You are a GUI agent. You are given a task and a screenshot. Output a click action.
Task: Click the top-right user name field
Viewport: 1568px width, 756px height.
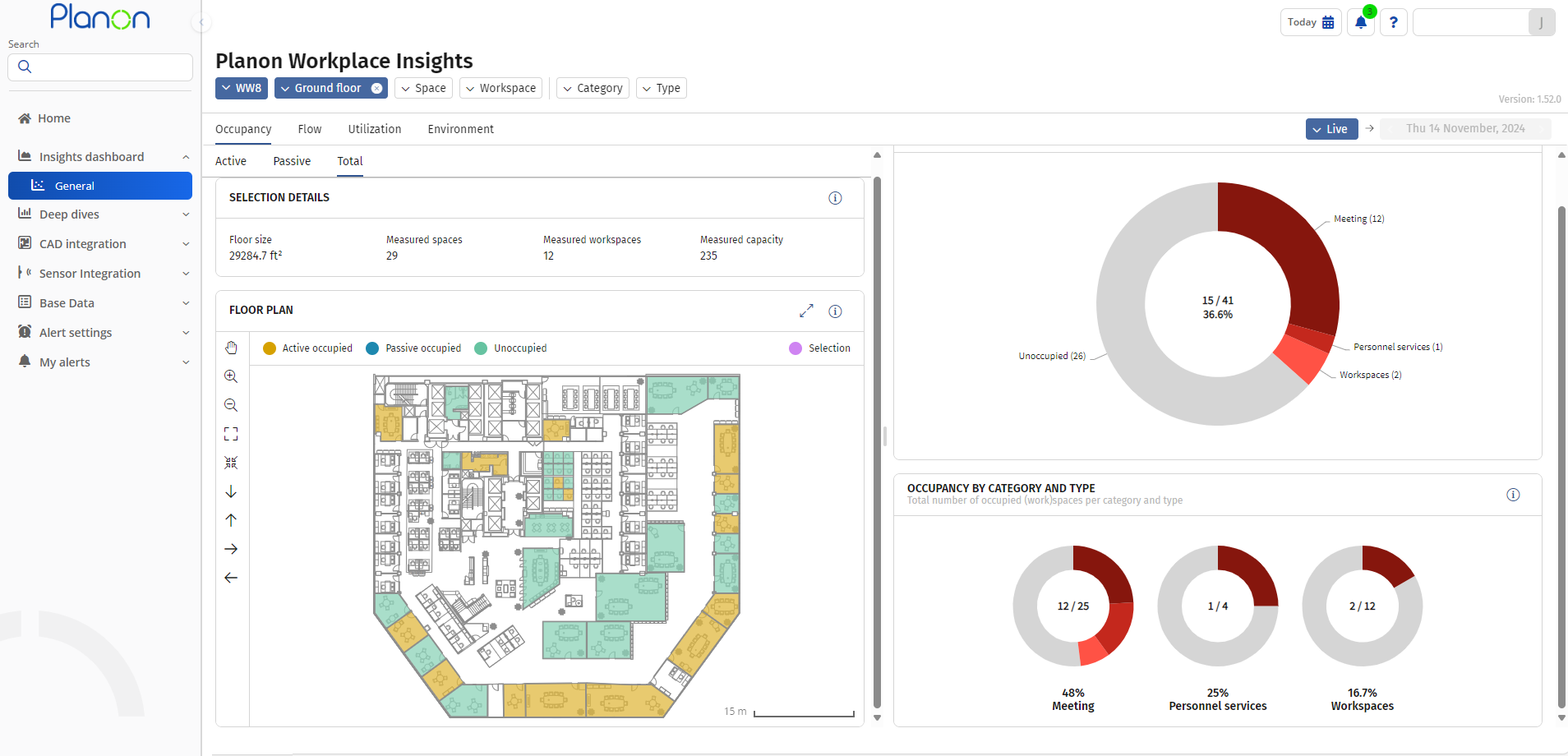click(x=1471, y=22)
